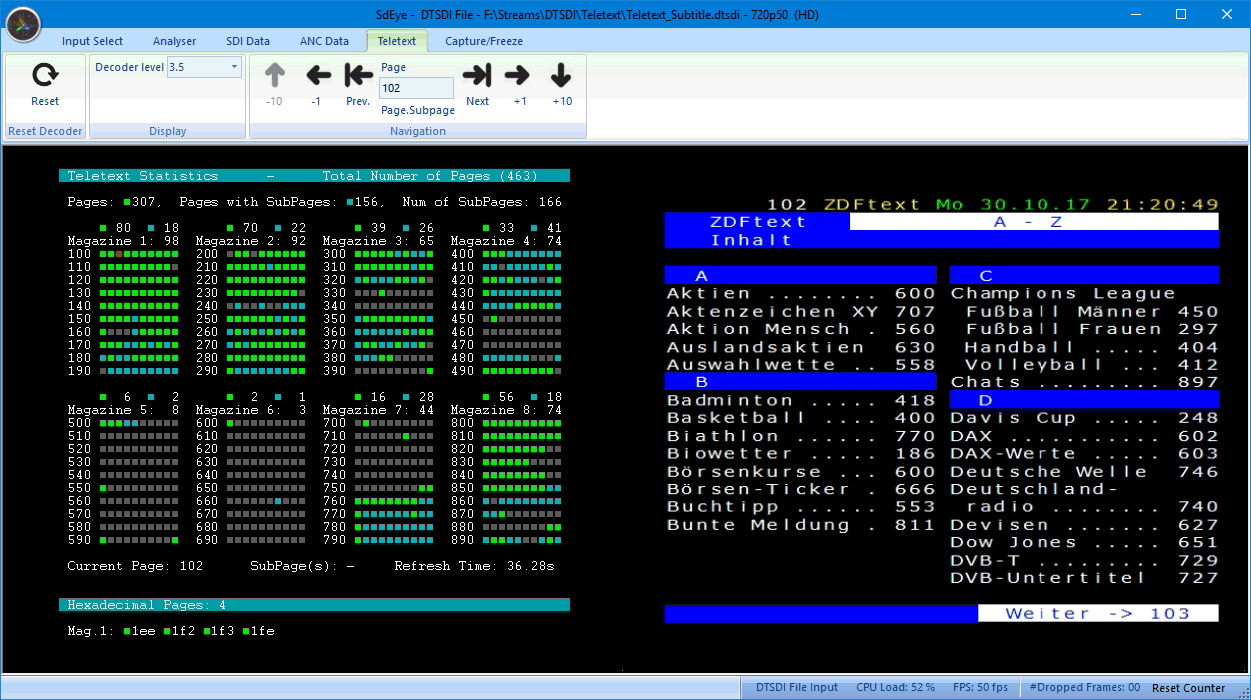
Task: Click 'Bunte Meldung 811' entry
Action: coord(801,524)
